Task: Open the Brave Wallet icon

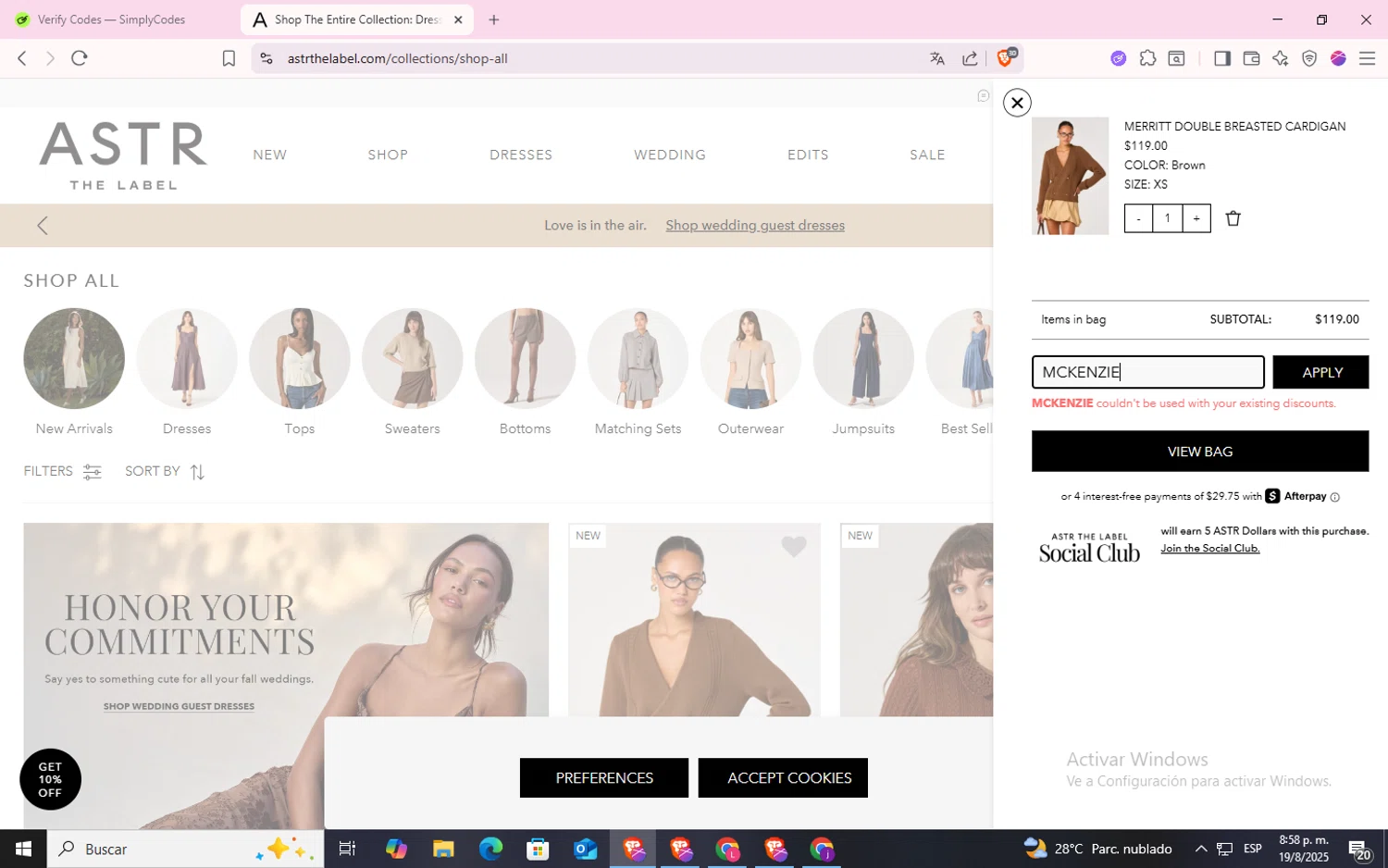Action: click(x=1251, y=58)
